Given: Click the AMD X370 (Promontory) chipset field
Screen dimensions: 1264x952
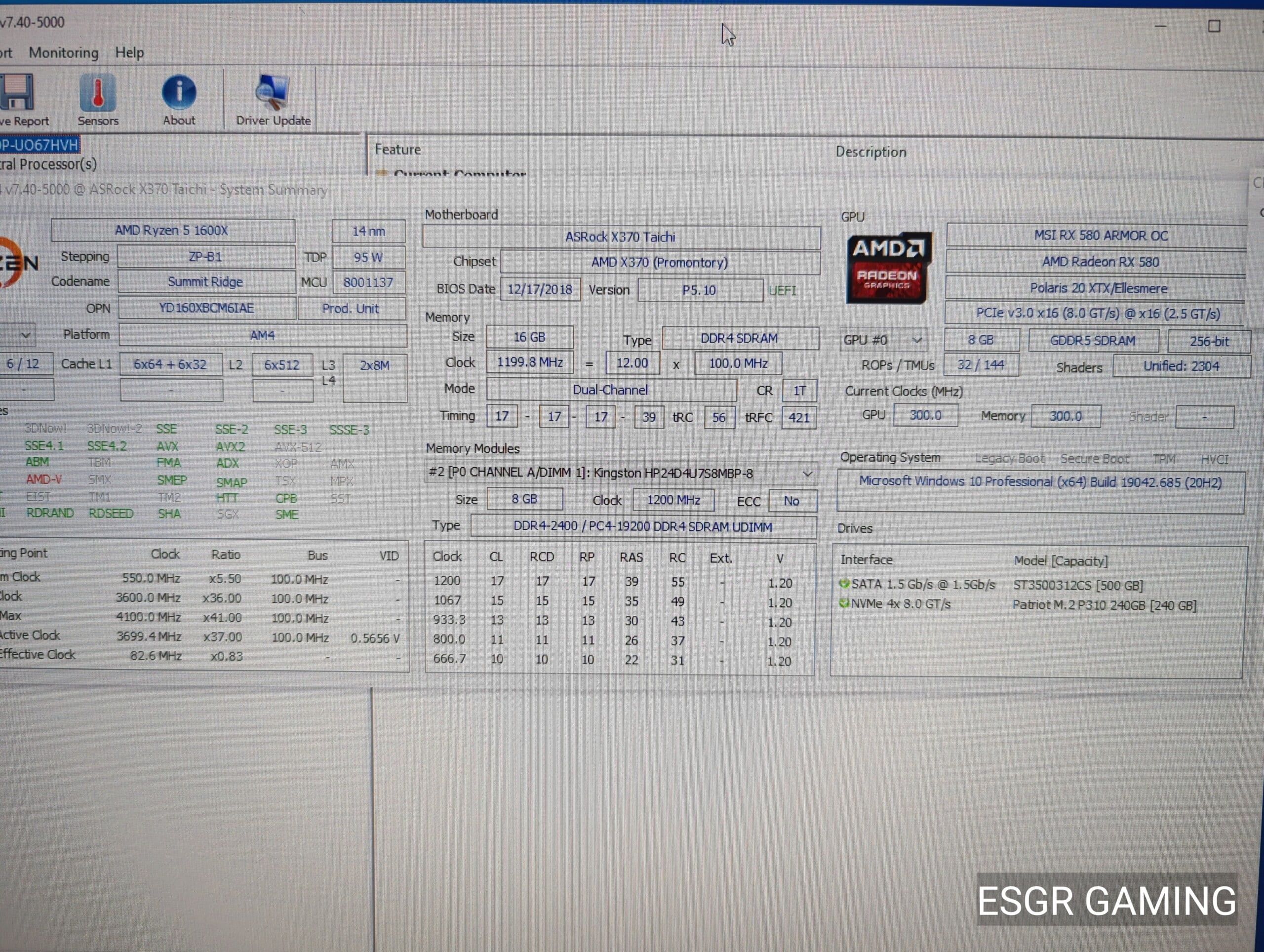Looking at the screenshot, I should click(660, 263).
